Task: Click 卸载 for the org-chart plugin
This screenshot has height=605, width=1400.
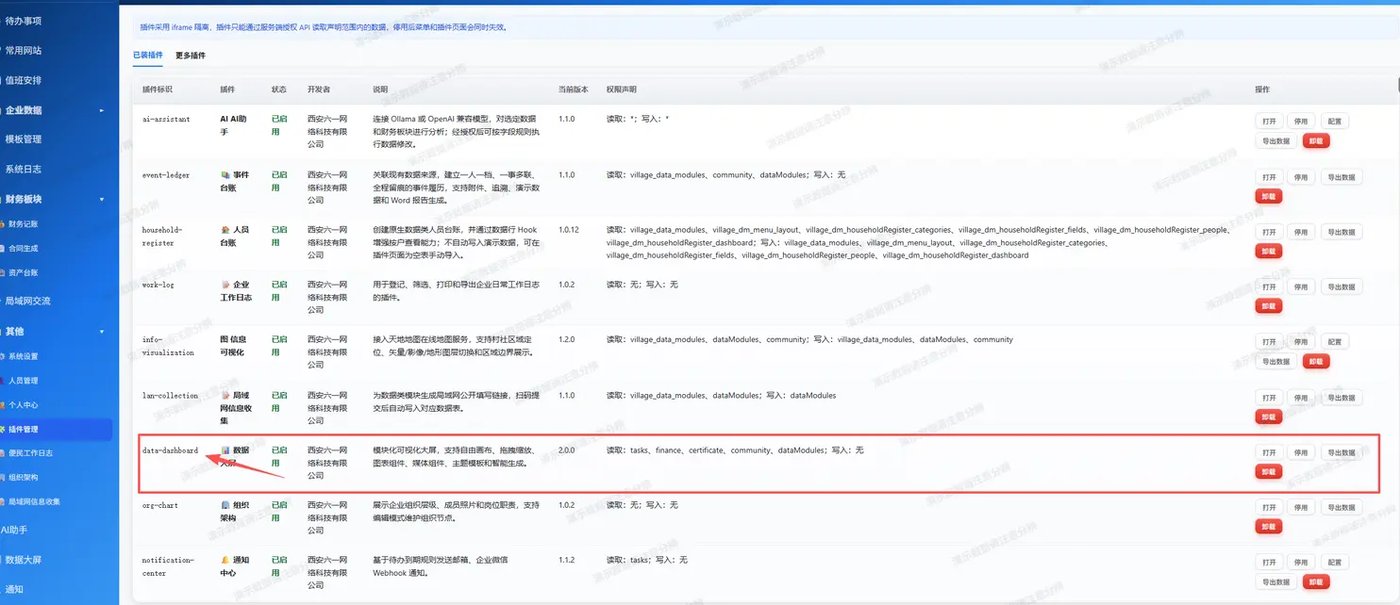Action: 1269,527
